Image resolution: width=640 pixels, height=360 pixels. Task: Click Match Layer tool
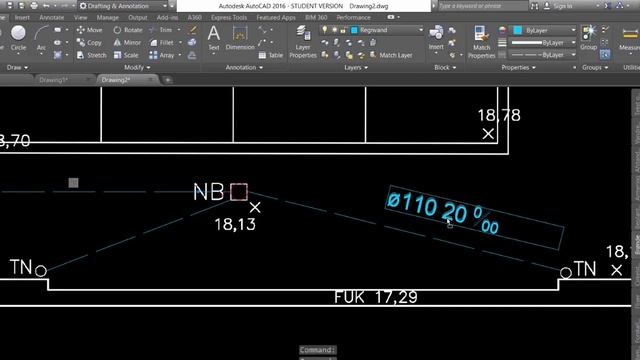391,55
